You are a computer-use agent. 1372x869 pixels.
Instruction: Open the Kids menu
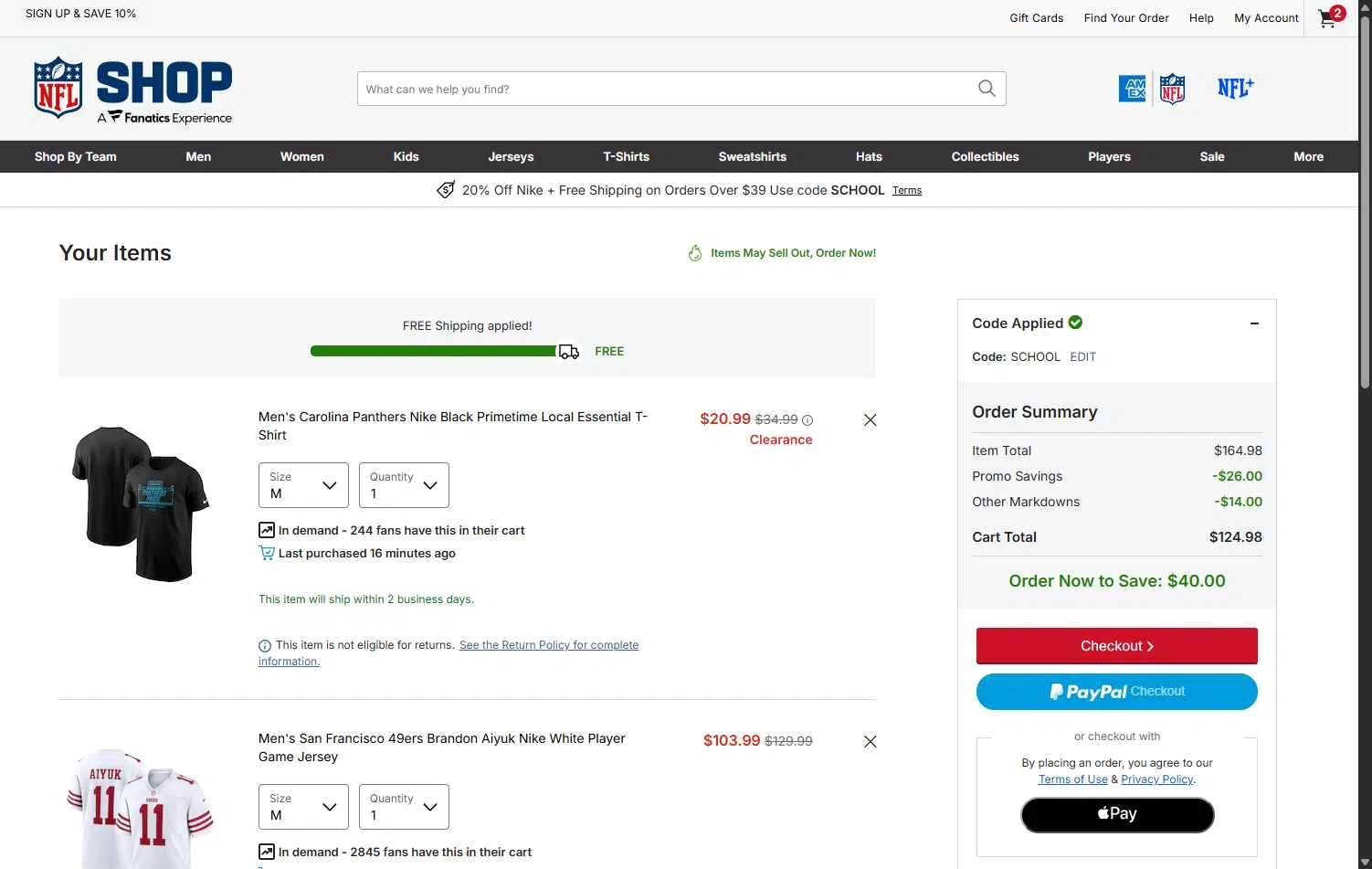[x=406, y=156]
